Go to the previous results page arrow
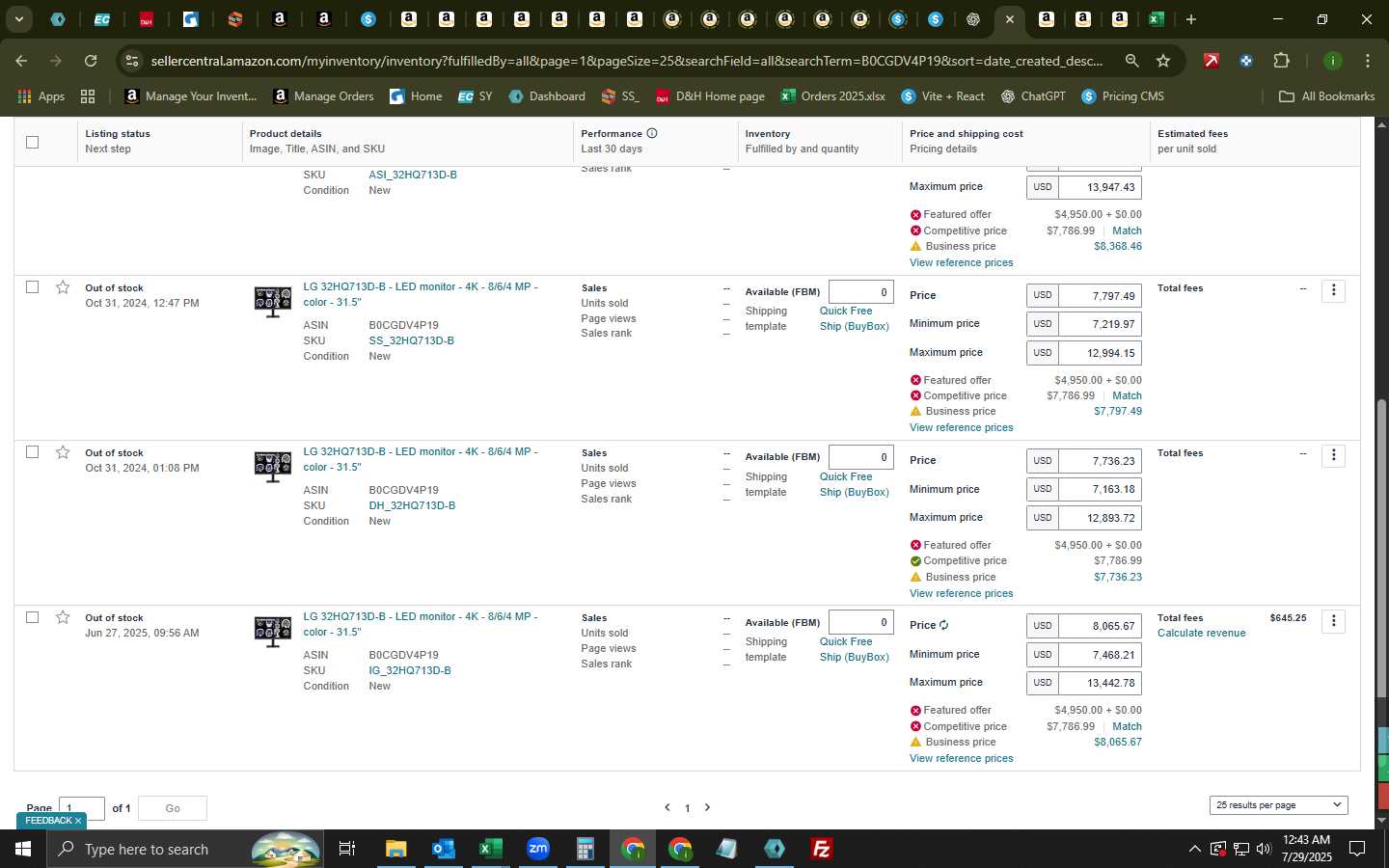The height and width of the screenshot is (868, 1389). click(667, 807)
